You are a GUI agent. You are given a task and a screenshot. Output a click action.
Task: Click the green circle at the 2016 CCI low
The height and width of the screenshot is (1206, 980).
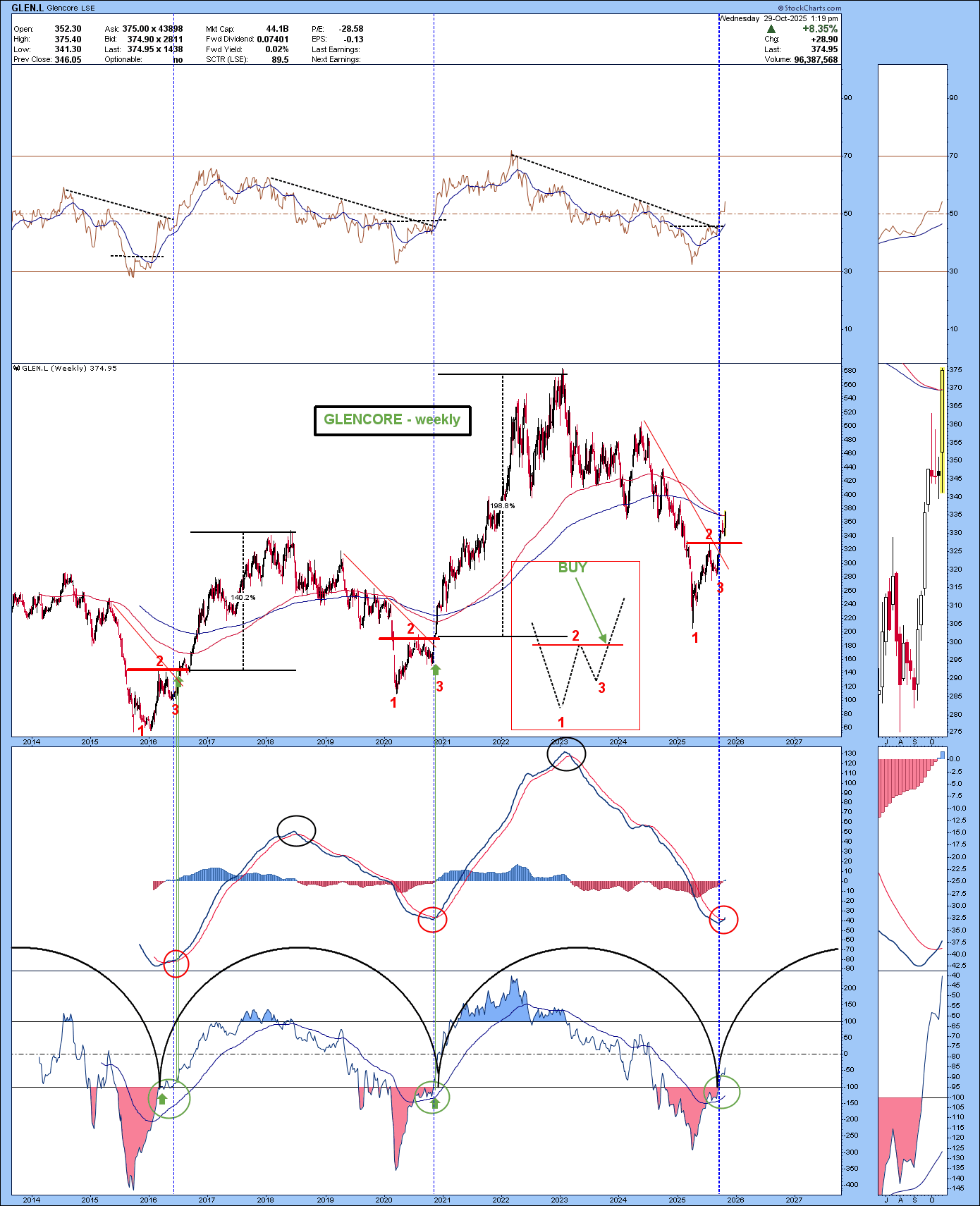(169, 1098)
